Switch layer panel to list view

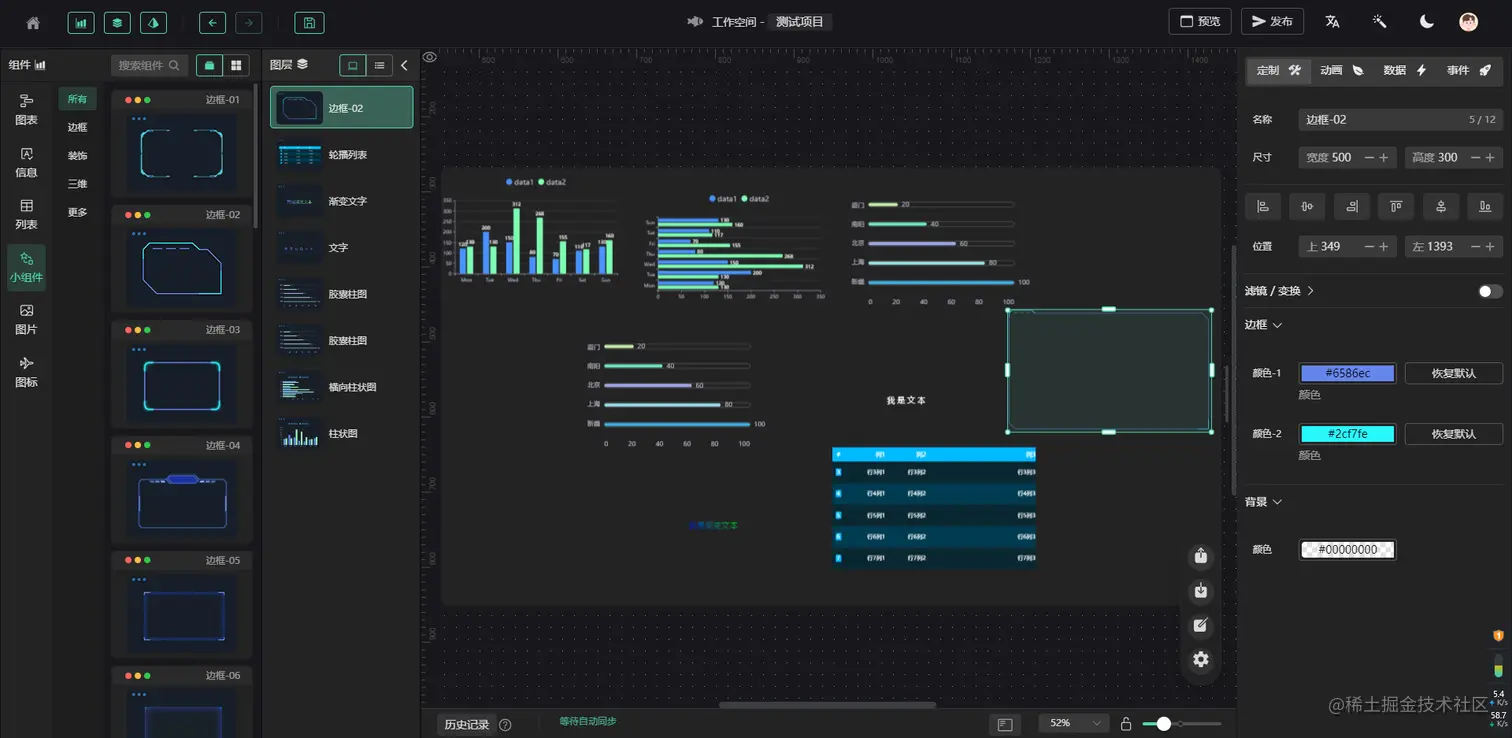coord(380,65)
